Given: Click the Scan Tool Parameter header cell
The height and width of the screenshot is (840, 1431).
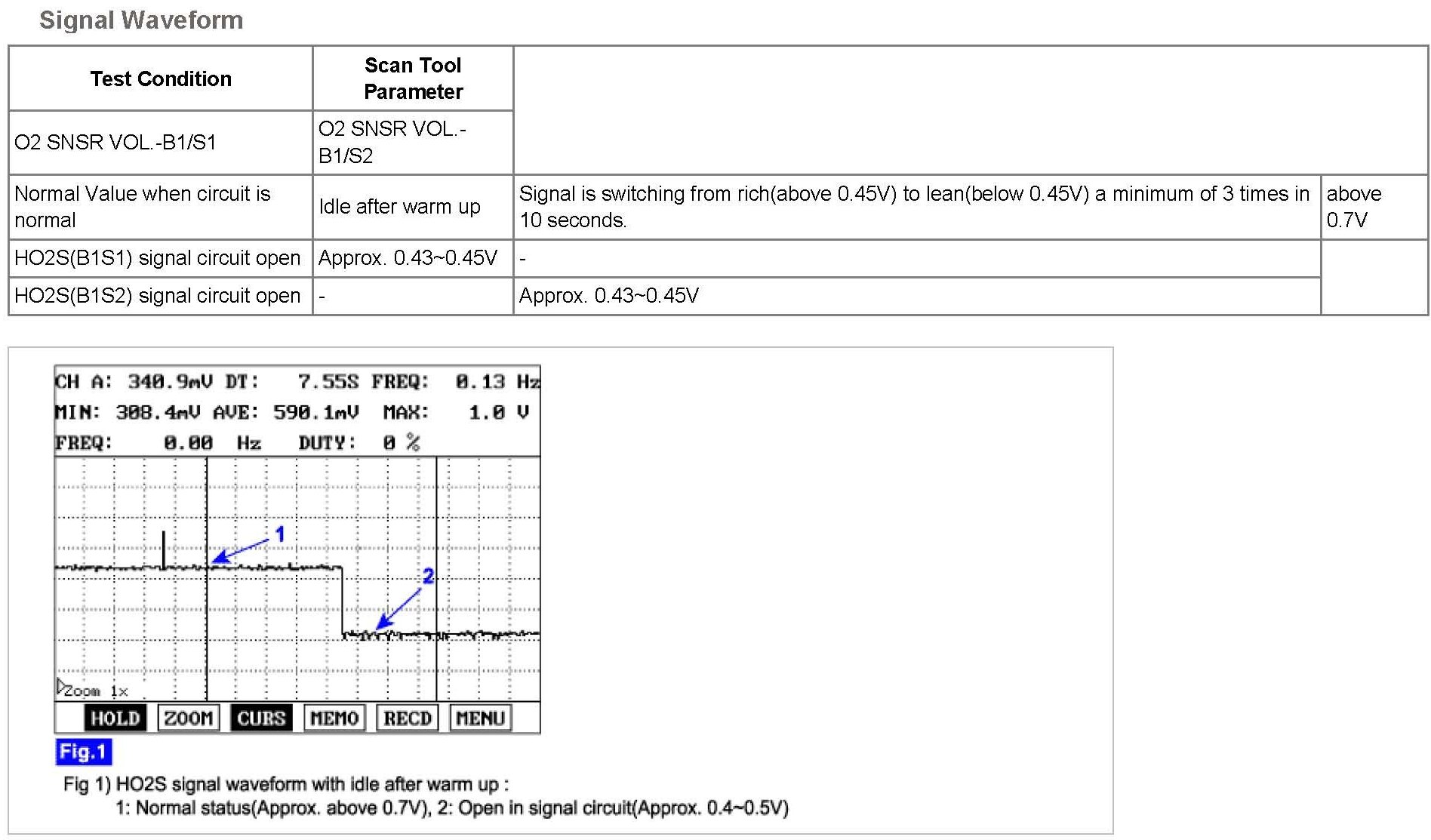Looking at the screenshot, I should [x=413, y=78].
